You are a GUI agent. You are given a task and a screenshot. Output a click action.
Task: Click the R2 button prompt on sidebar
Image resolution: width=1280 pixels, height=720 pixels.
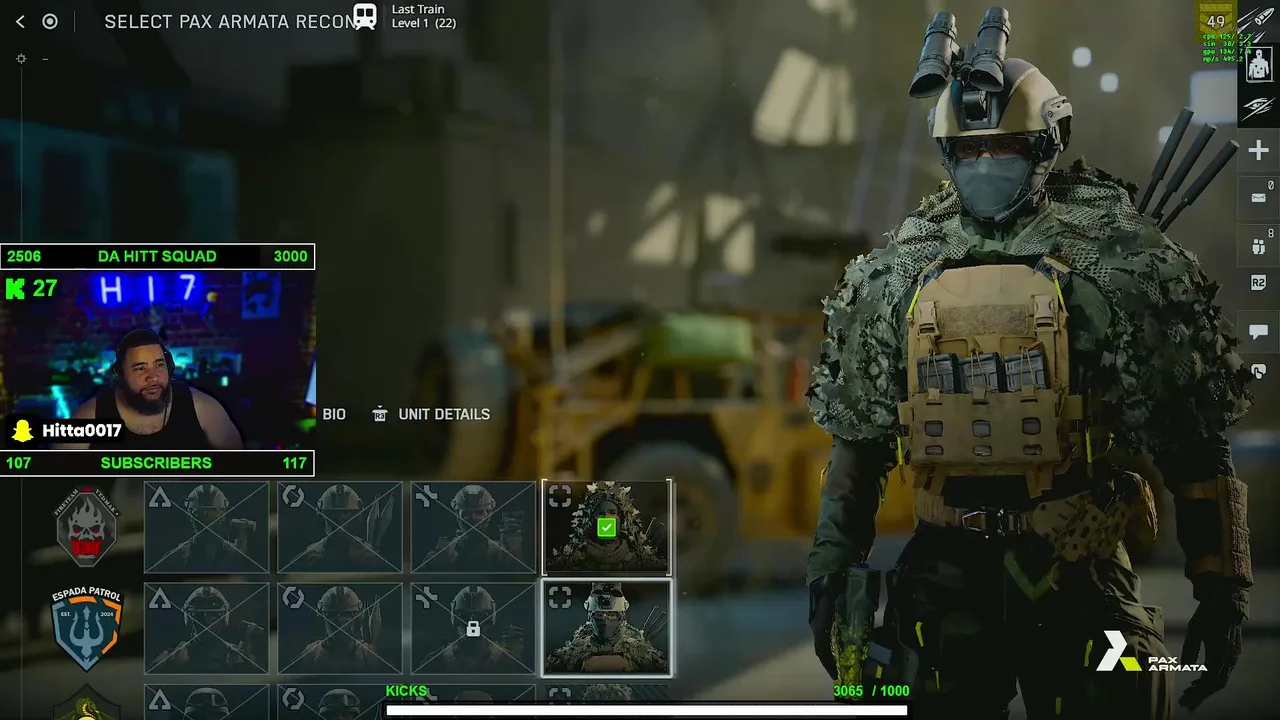click(x=1258, y=283)
